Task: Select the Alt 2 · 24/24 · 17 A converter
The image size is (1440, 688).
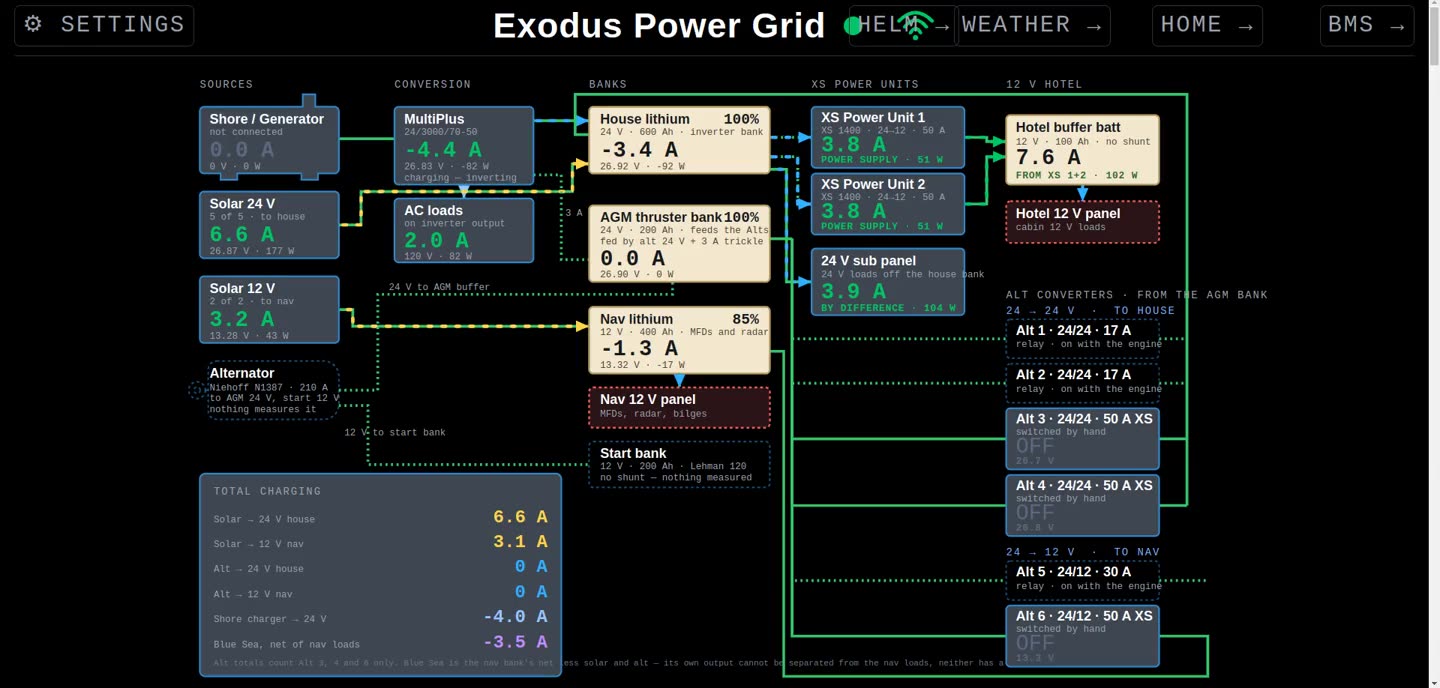Action: (1083, 382)
